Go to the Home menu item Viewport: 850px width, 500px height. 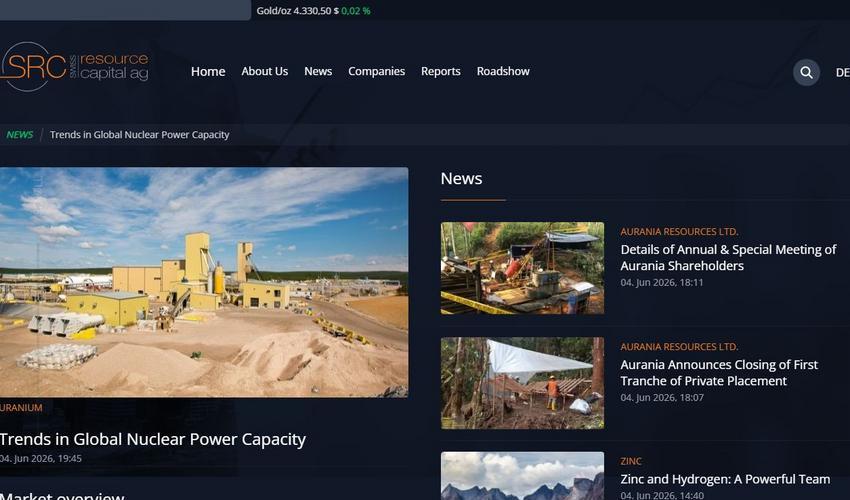tap(208, 72)
